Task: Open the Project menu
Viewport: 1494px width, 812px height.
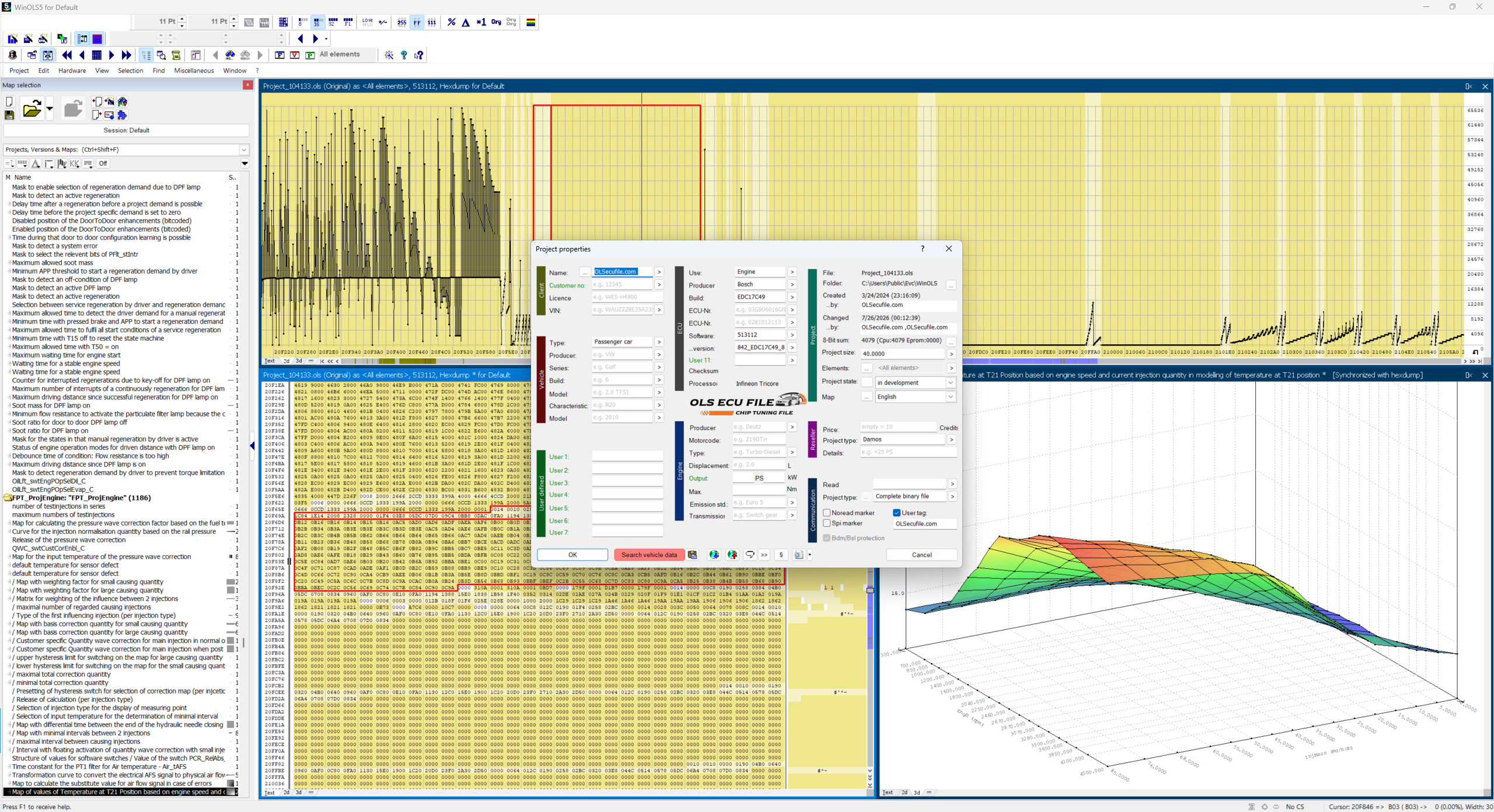Action: pos(19,71)
